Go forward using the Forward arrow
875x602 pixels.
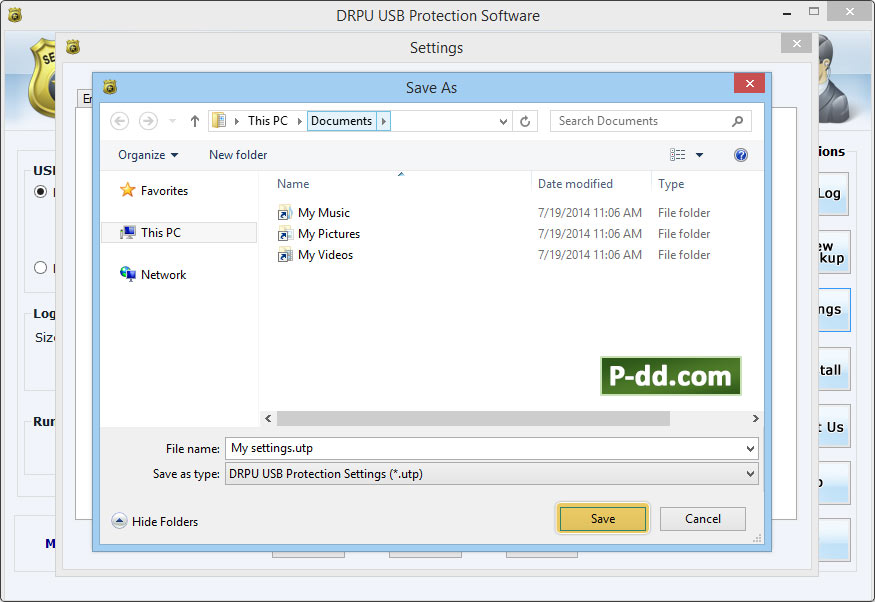click(x=148, y=121)
